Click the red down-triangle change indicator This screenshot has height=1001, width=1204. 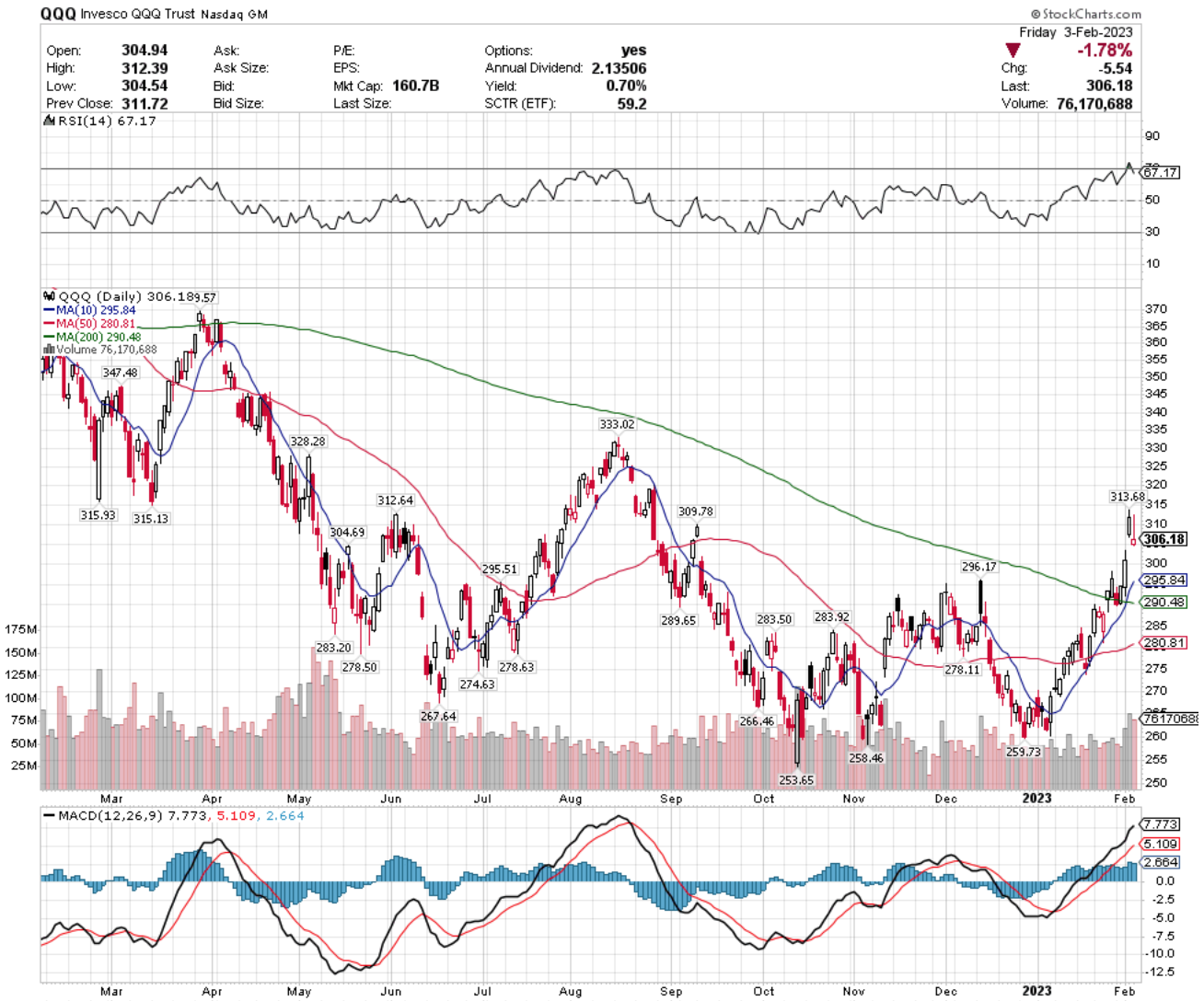point(1013,50)
